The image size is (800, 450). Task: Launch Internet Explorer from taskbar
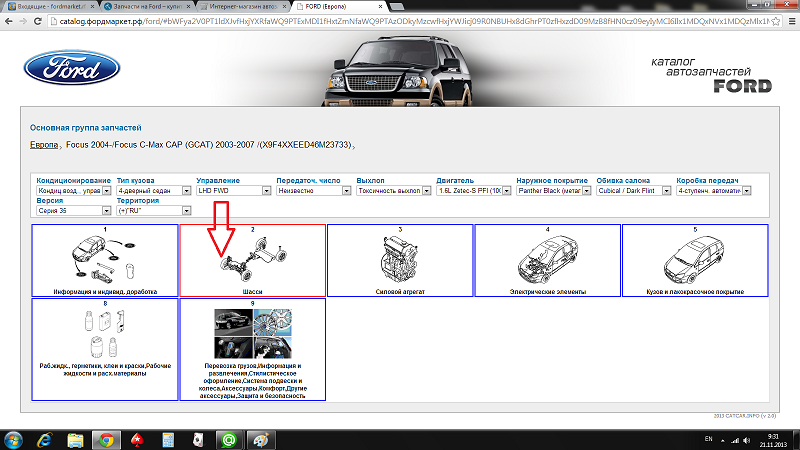click(45, 440)
